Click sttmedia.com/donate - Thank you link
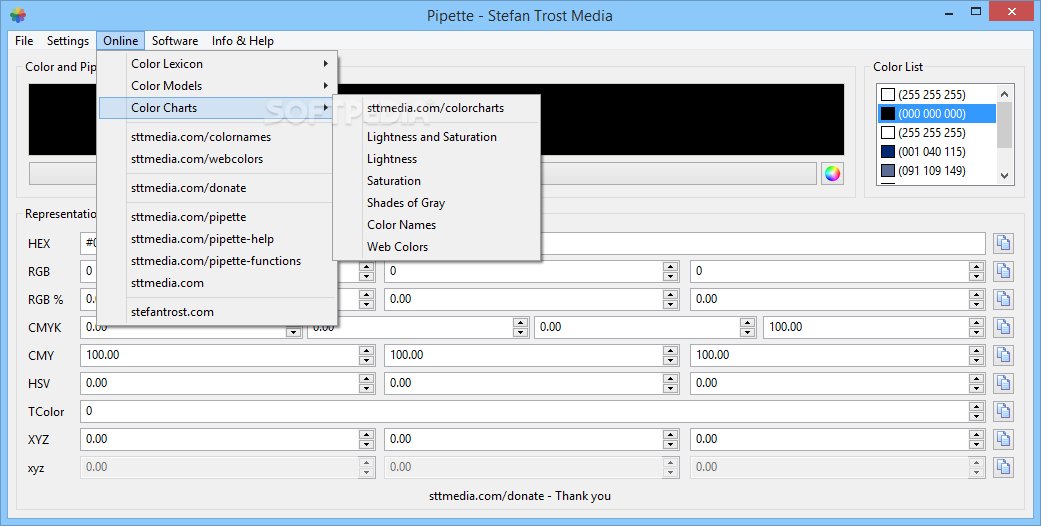 (520, 496)
